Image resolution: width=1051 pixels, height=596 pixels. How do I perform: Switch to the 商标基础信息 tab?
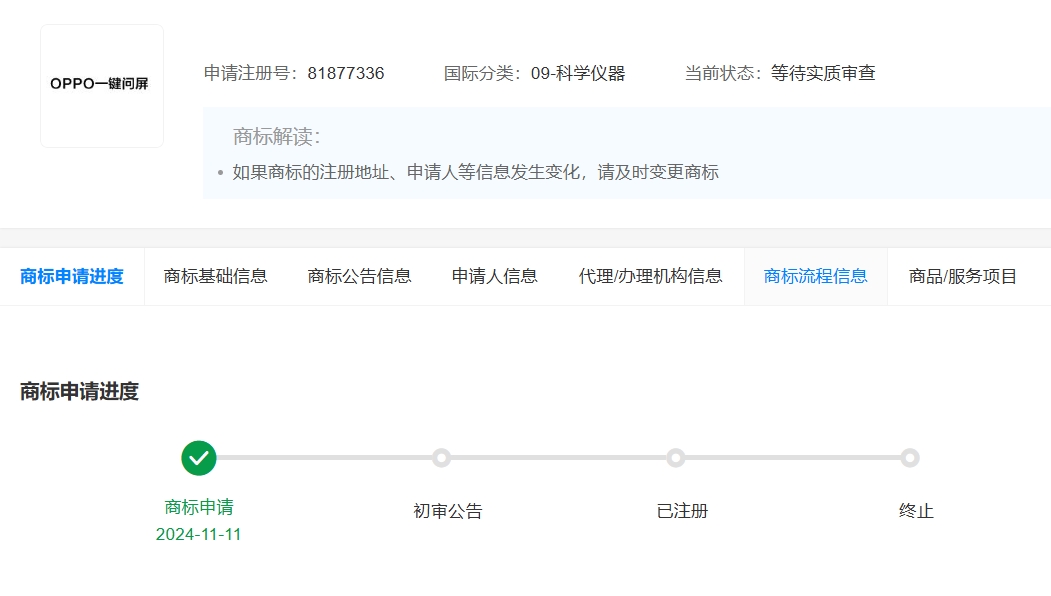click(x=216, y=276)
